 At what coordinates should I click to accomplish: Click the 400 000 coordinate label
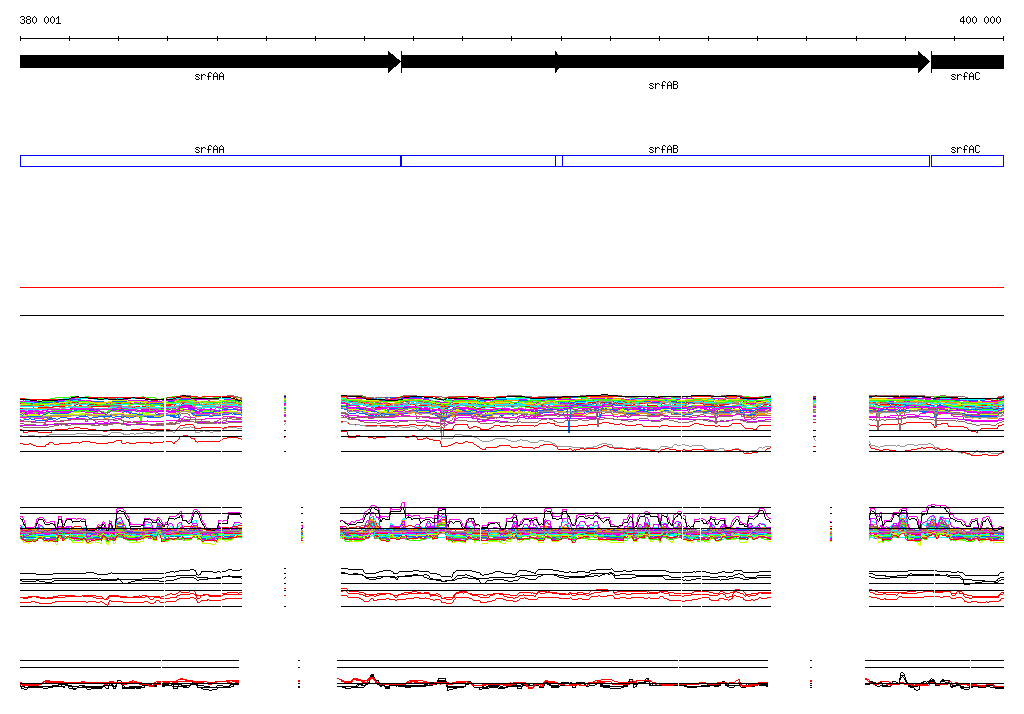pyautogui.click(x=980, y=20)
